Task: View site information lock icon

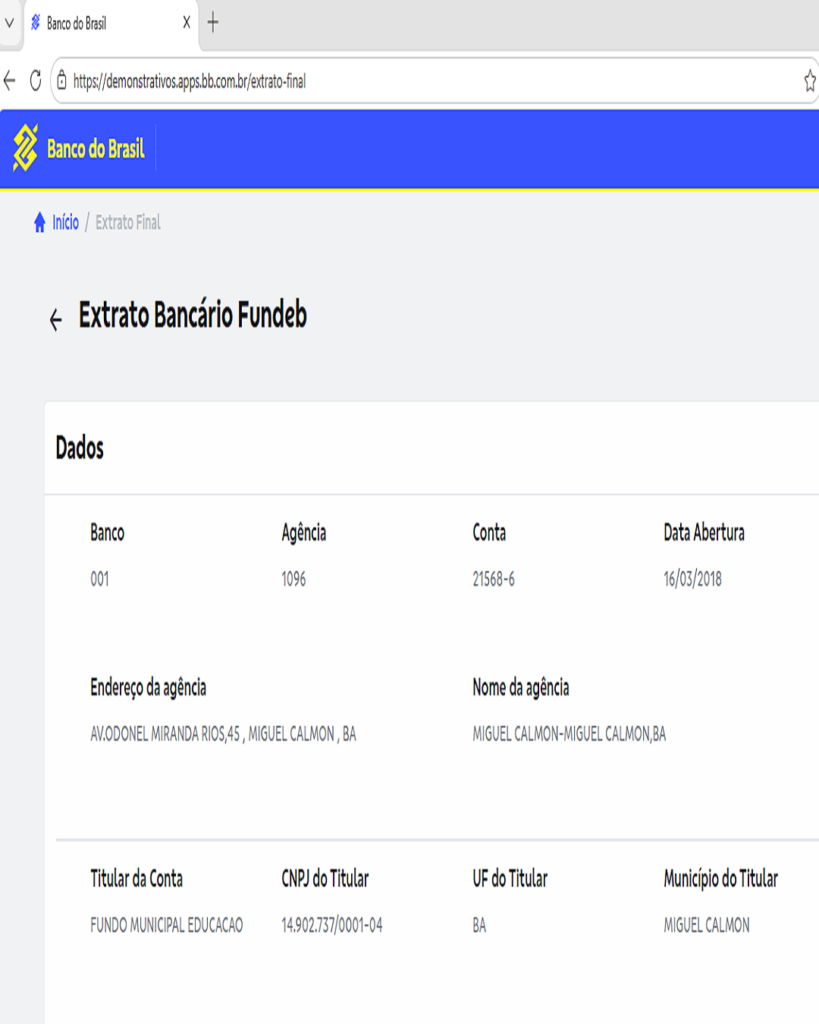Action: tap(62, 81)
